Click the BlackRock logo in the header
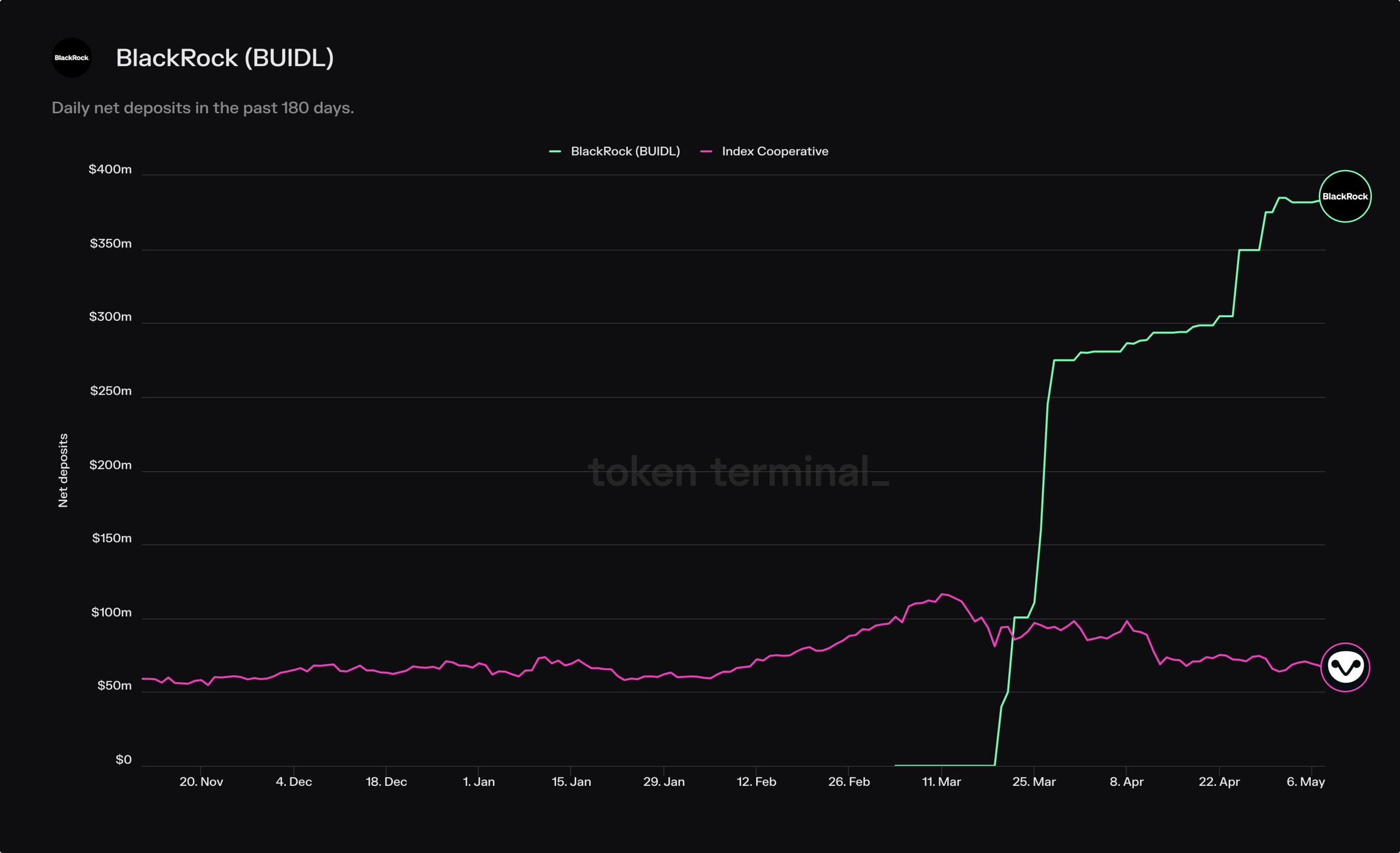1400x853 pixels. coord(72,58)
